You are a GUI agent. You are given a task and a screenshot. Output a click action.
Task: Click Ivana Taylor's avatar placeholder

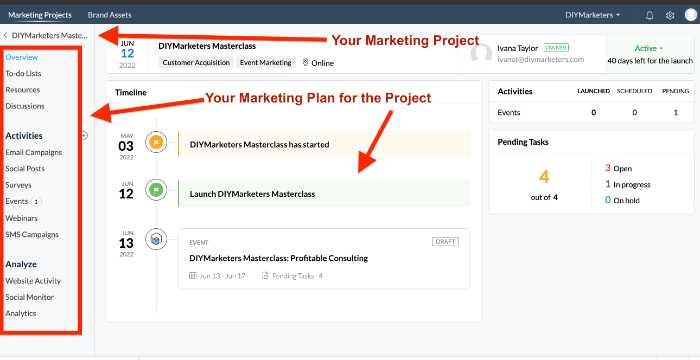481,53
